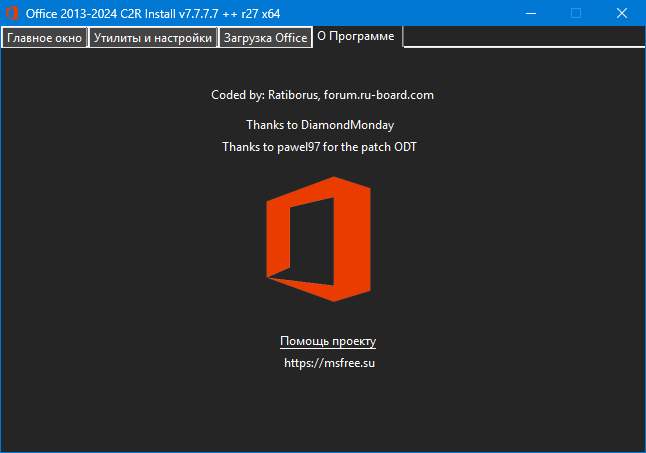Open the Помощь проекту link
The width and height of the screenshot is (646, 453).
coord(327,341)
